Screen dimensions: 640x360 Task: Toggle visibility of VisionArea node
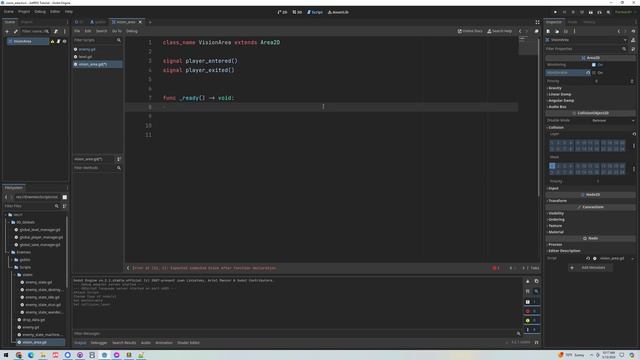click(64, 41)
